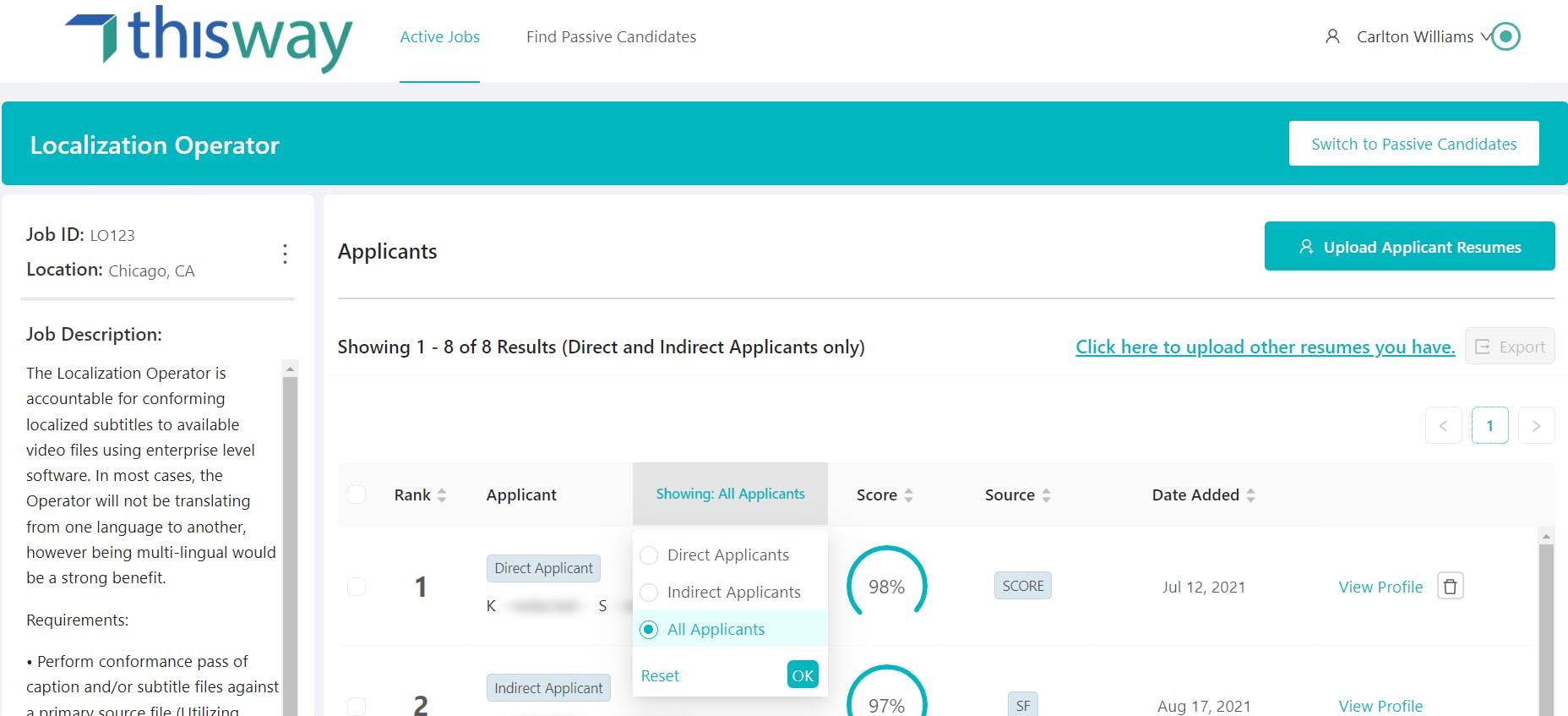Open the Showing: All Applicants filter dropdown
The width and height of the screenshot is (1568, 716).
730,494
